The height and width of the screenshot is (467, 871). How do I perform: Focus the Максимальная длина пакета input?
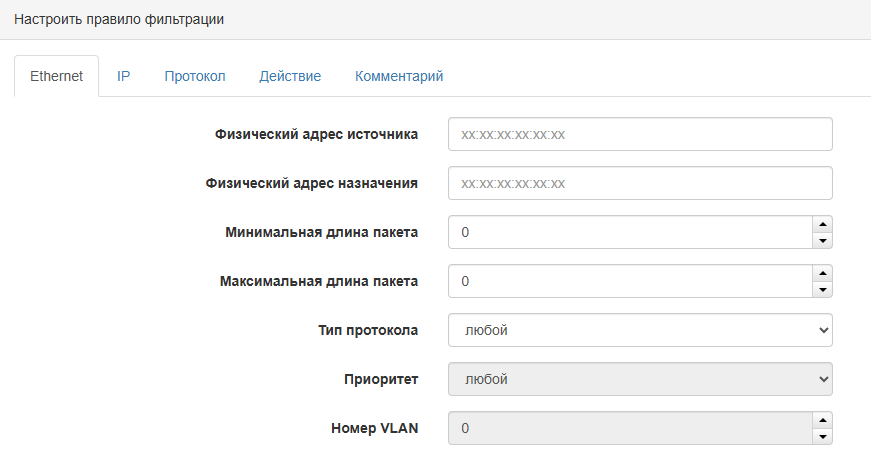point(630,281)
